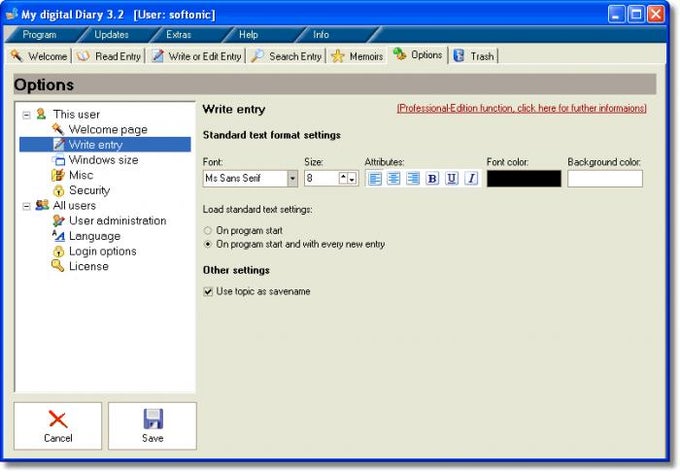Open the Program menu
Viewport: 680px width, 472px height.
coord(39,34)
